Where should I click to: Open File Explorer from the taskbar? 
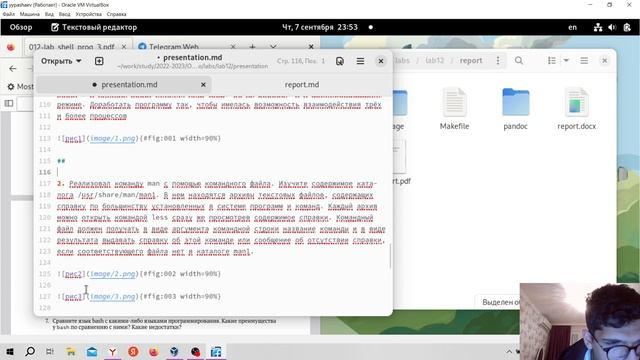coord(71,351)
